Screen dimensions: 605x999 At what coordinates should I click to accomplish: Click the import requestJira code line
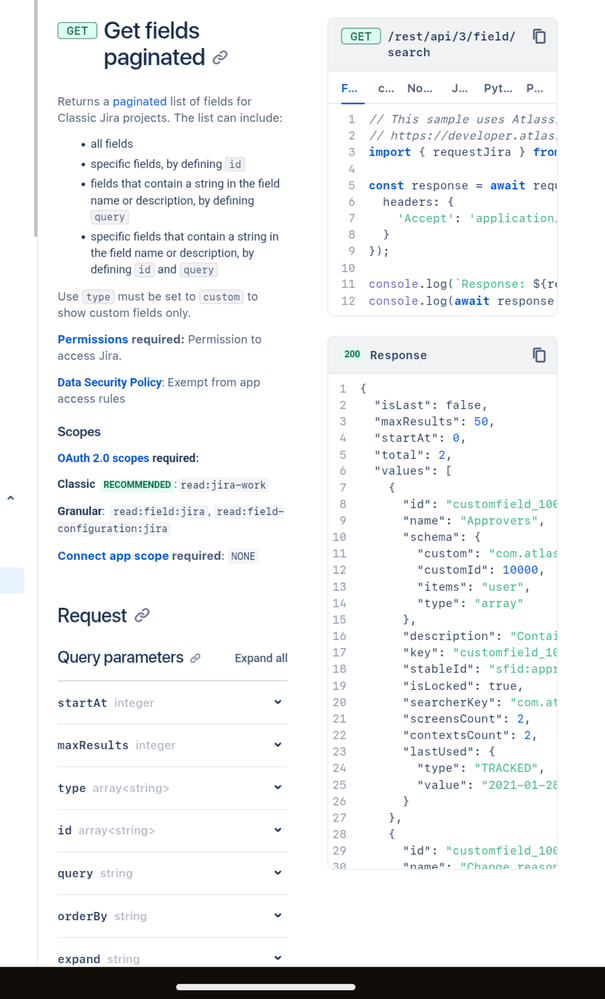point(462,152)
